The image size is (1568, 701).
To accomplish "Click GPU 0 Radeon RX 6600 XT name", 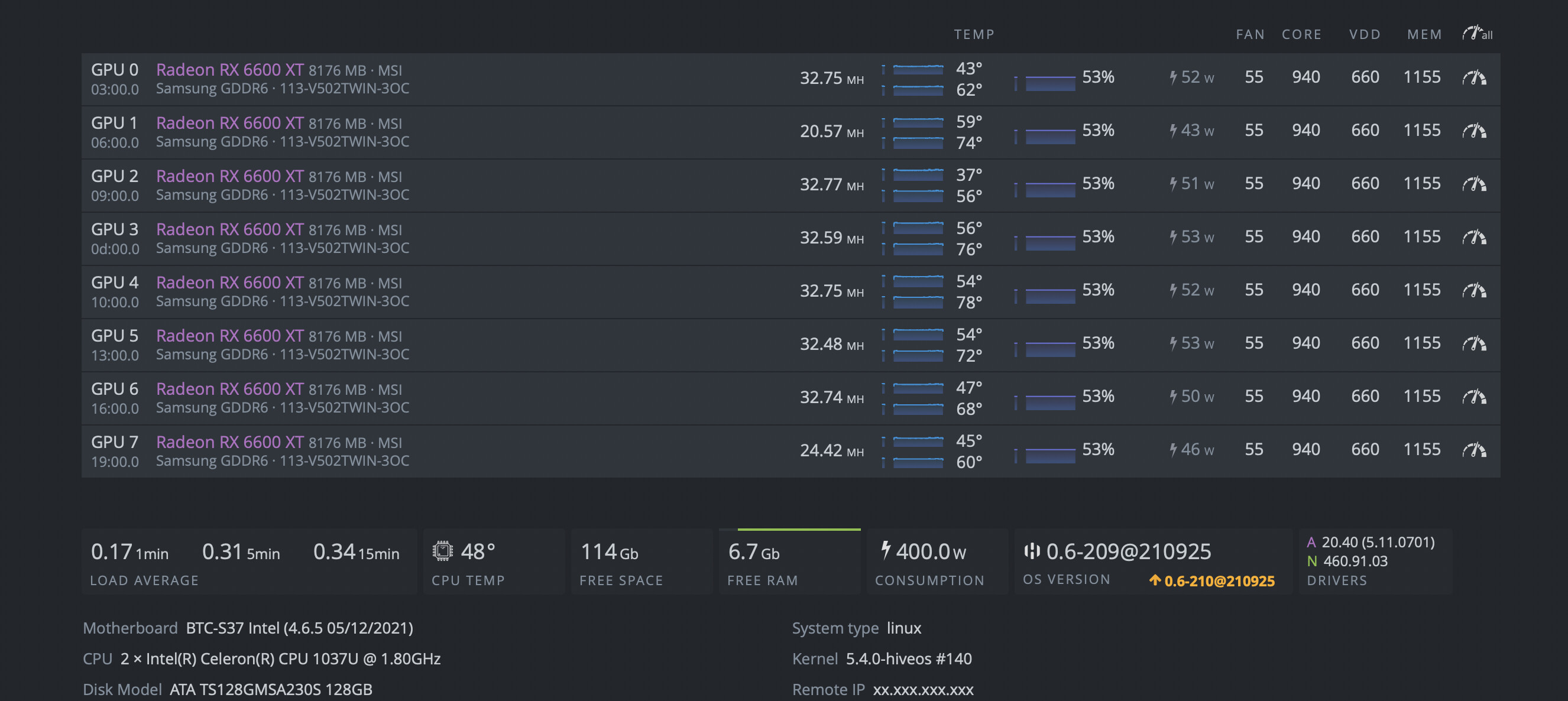I will pos(229,70).
